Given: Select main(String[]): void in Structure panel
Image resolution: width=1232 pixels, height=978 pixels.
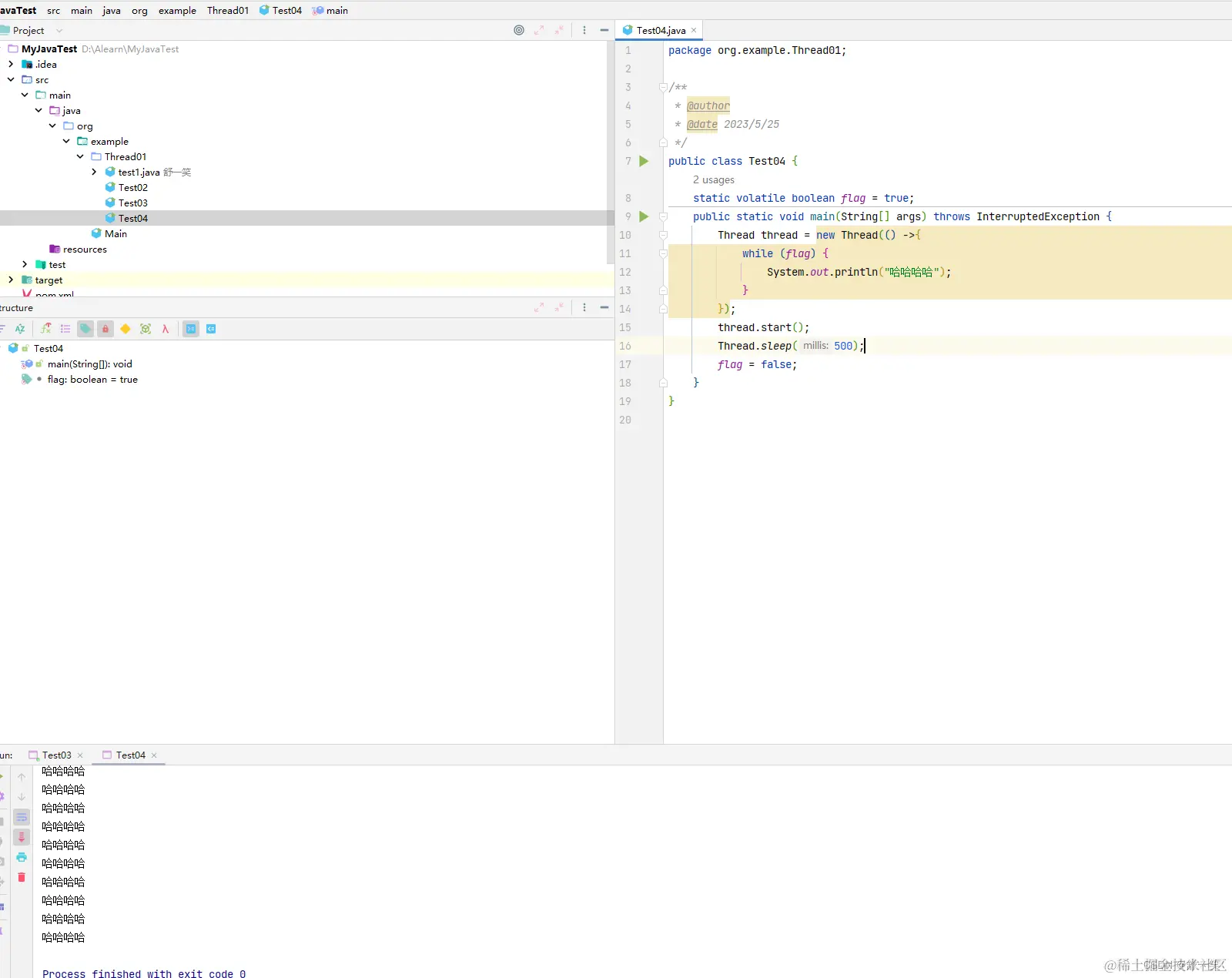Looking at the screenshot, I should pos(89,363).
